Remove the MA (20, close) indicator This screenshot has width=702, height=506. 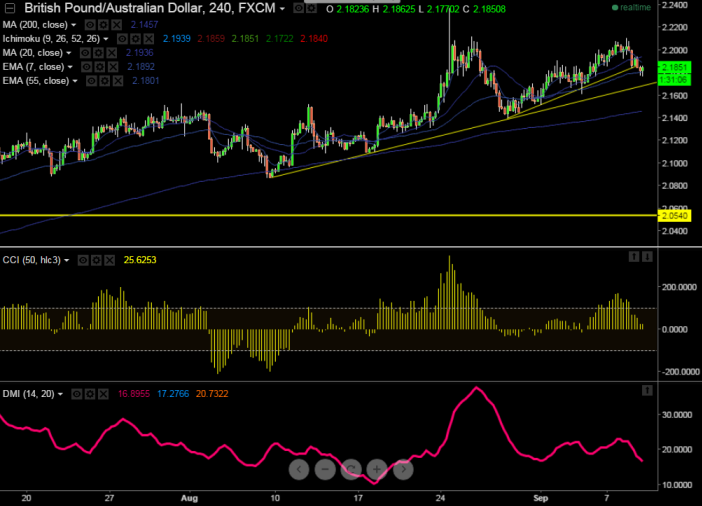pos(112,53)
